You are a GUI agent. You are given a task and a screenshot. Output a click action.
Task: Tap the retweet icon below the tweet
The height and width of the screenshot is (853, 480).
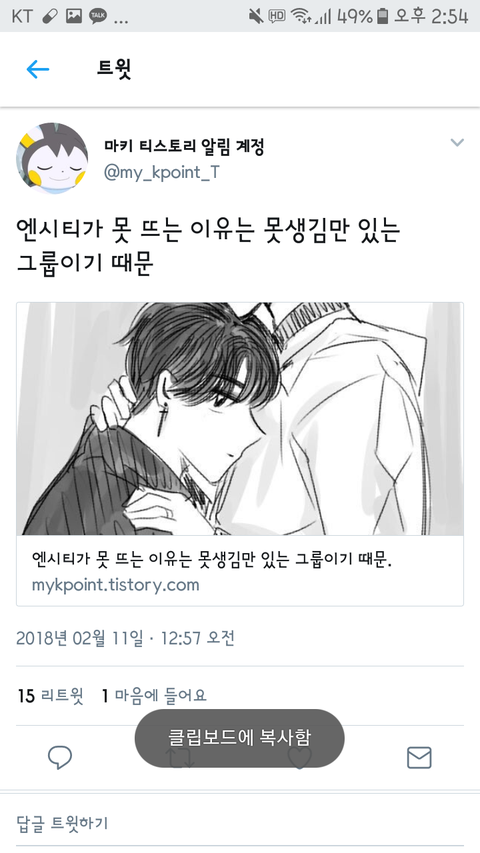[x=180, y=757]
